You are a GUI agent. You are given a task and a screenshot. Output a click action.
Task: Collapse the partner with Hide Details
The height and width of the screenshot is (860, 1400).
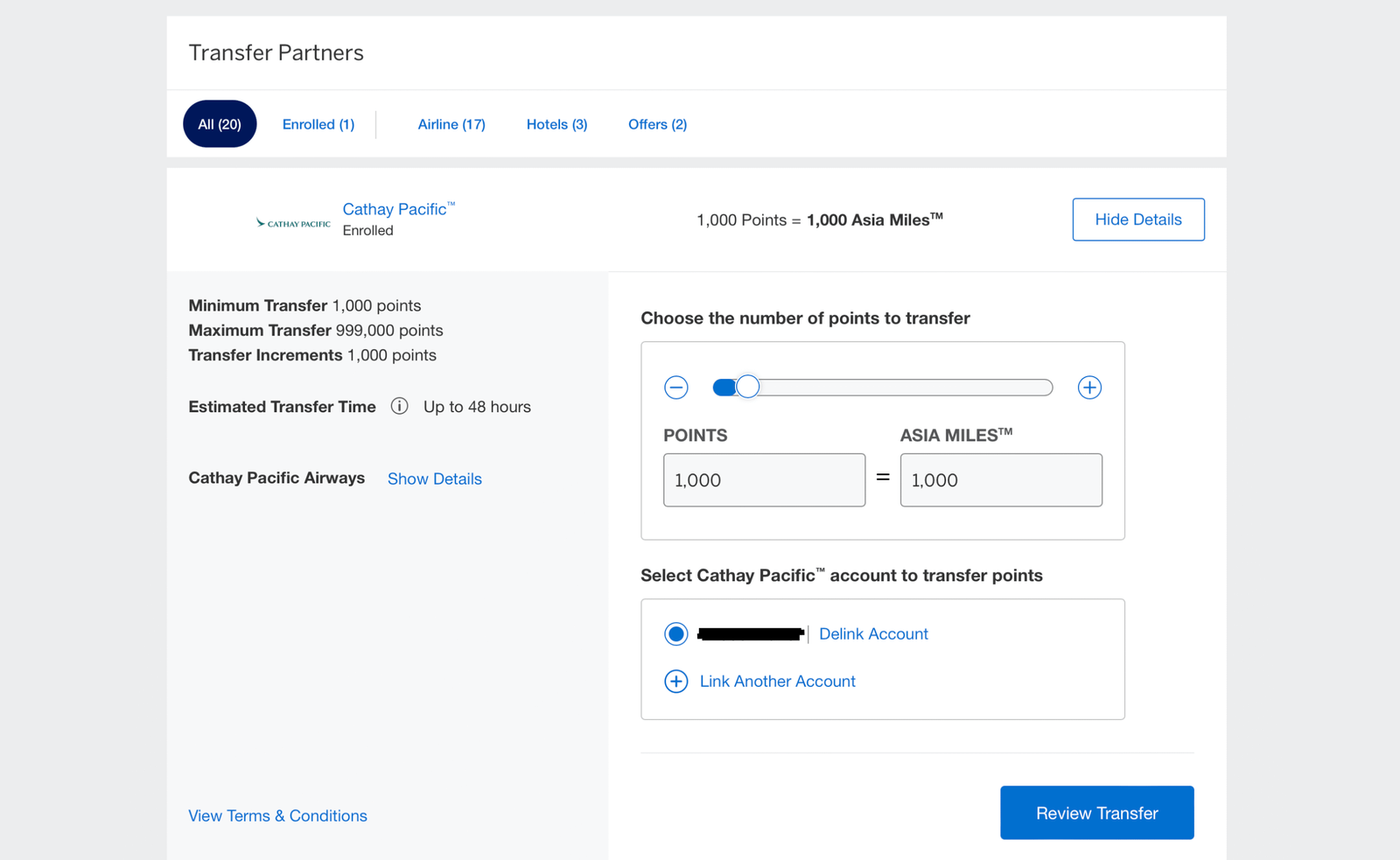(1137, 220)
